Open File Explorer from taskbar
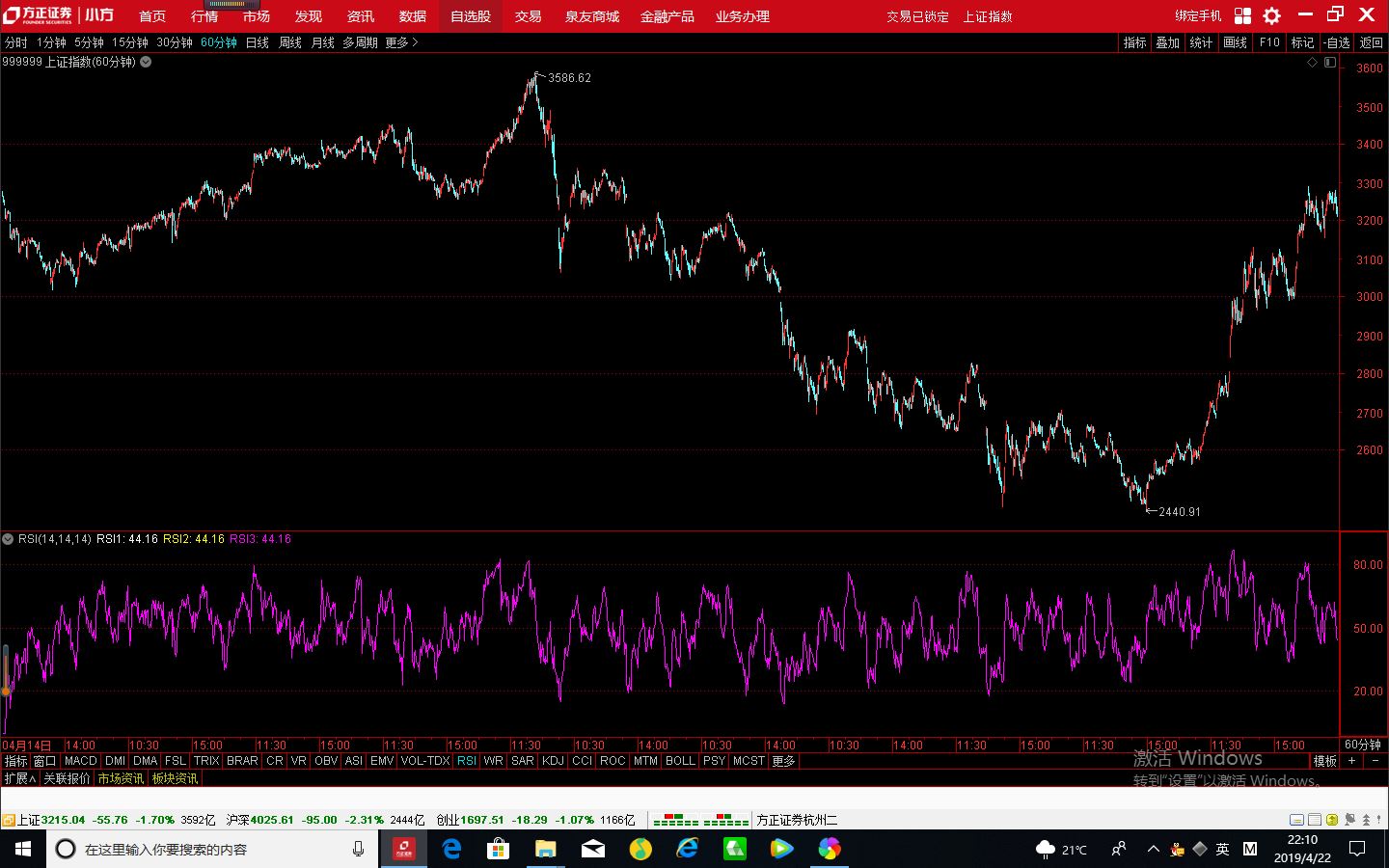 point(545,849)
